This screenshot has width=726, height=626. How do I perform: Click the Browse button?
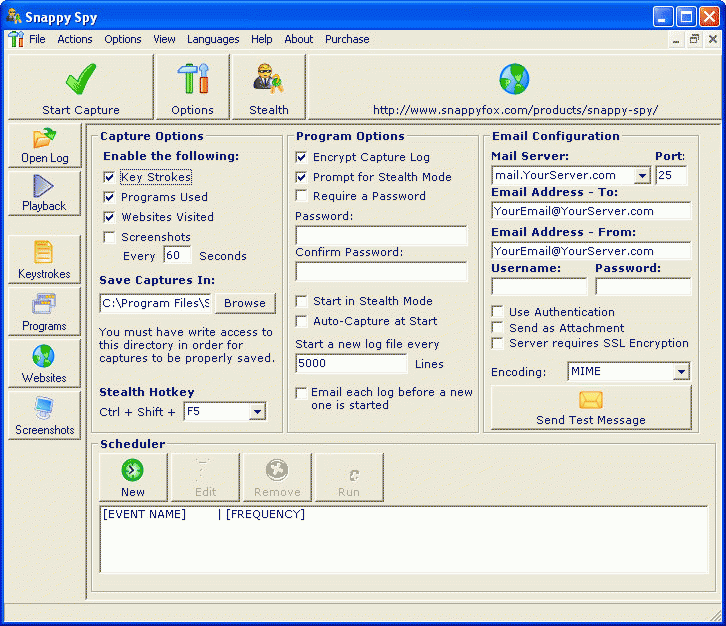245,303
